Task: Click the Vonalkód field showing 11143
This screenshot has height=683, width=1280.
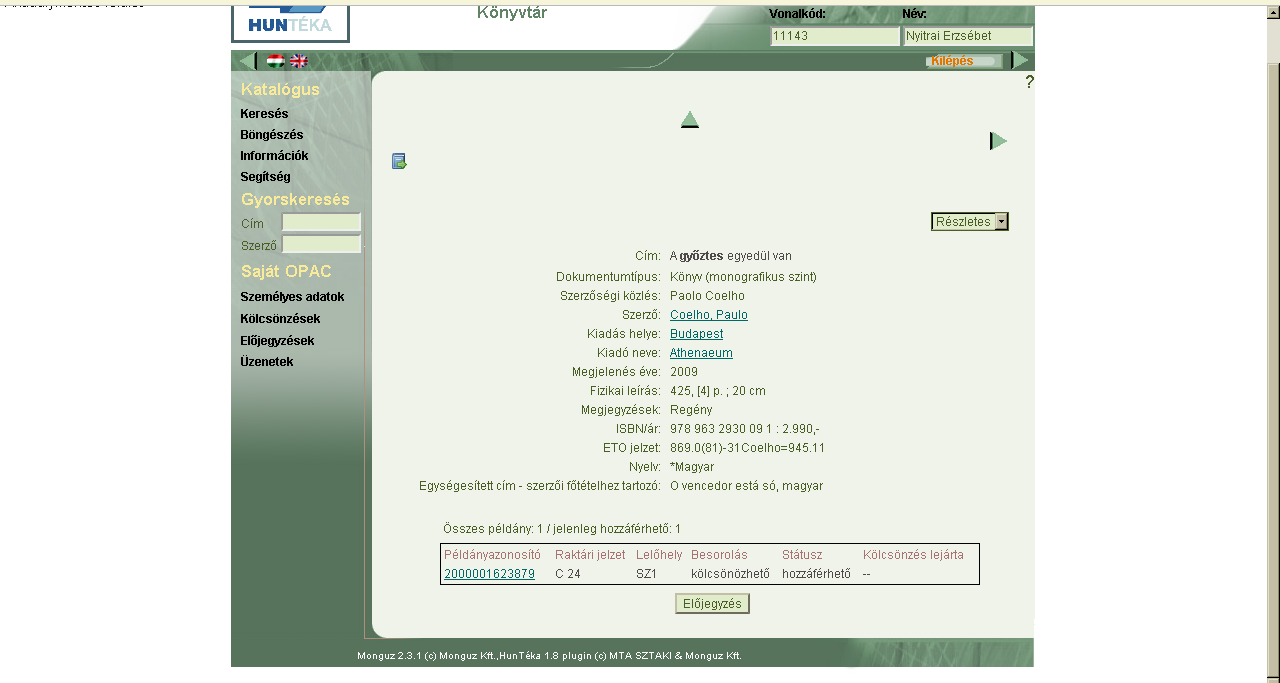Action: pos(835,36)
